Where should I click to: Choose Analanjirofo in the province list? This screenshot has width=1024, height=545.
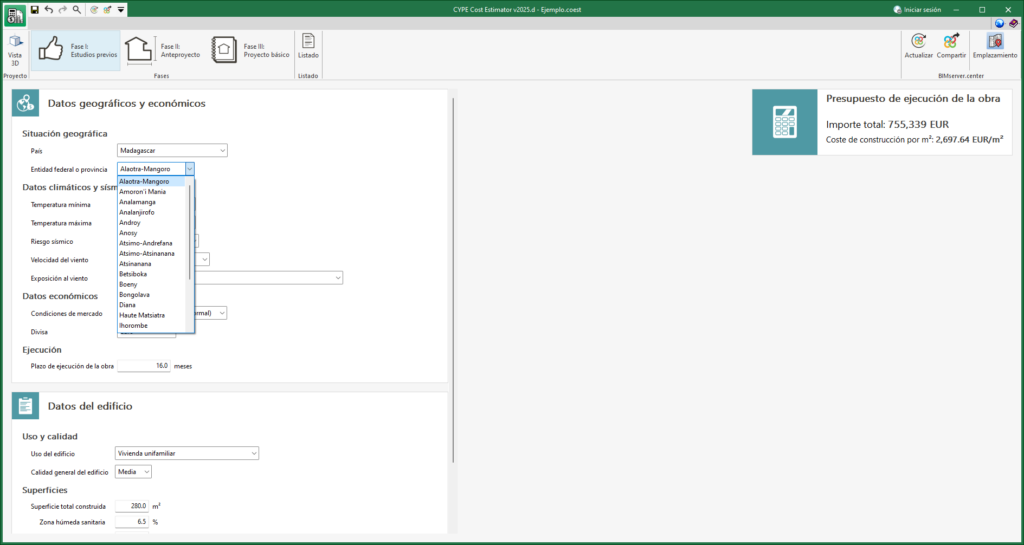click(x=152, y=212)
